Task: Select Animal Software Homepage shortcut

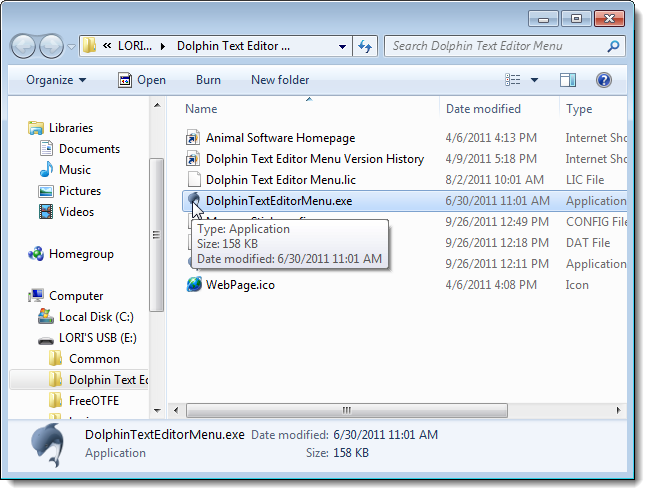Action: [280, 138]
